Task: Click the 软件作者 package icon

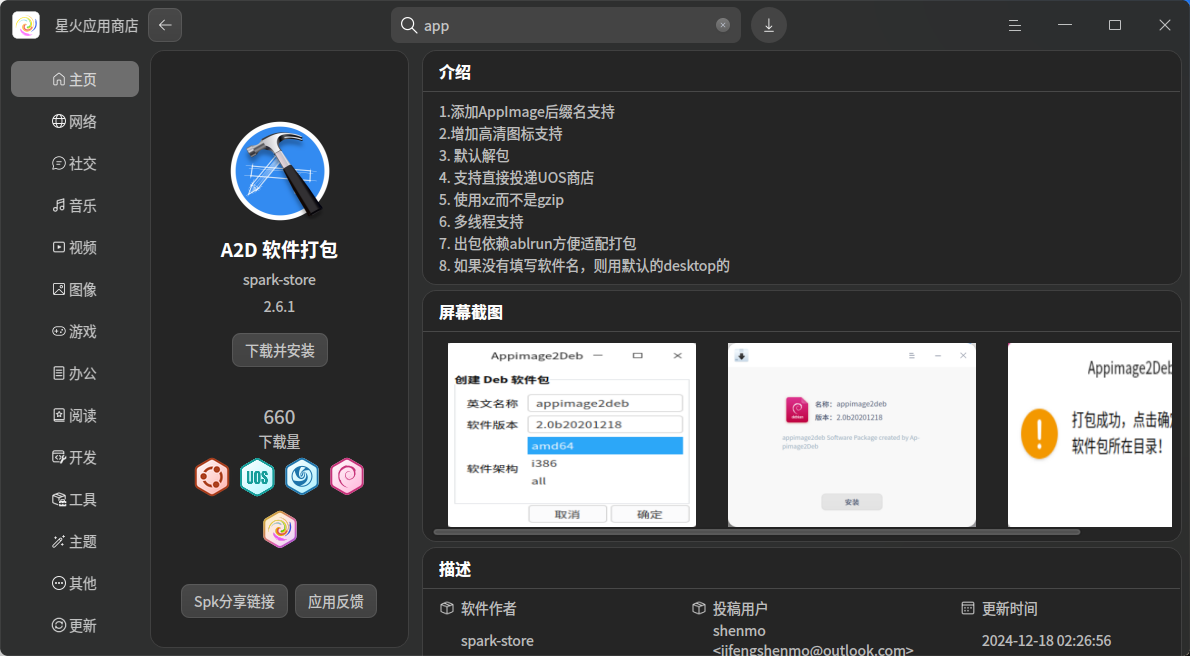Action: point(447,608)
